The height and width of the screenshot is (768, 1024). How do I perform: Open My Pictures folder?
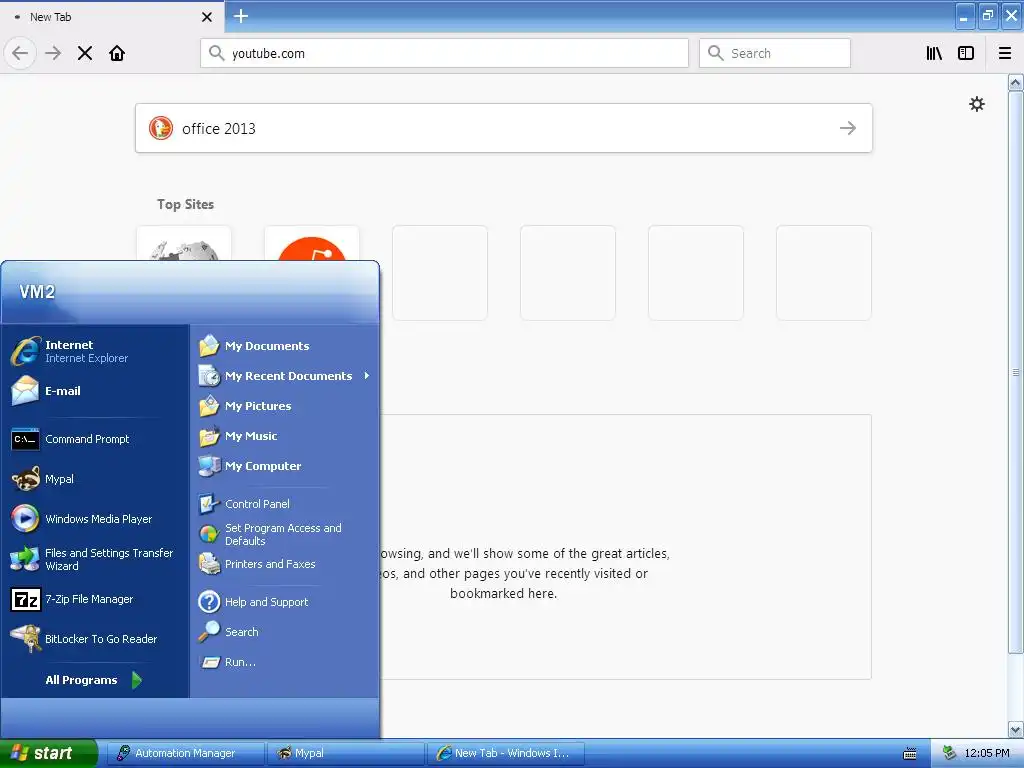click(284, 406)
